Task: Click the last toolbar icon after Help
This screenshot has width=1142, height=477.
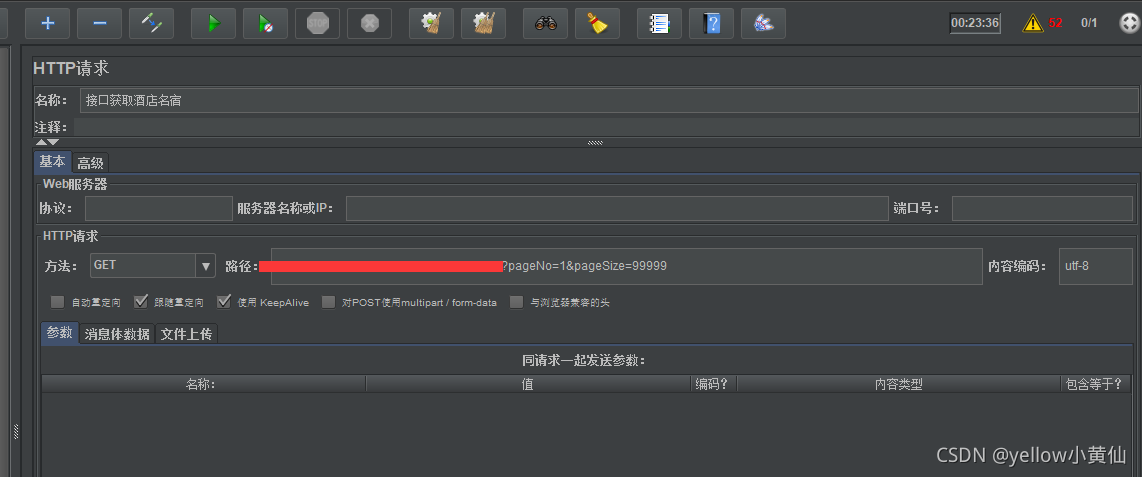Action: pos(763,23)
